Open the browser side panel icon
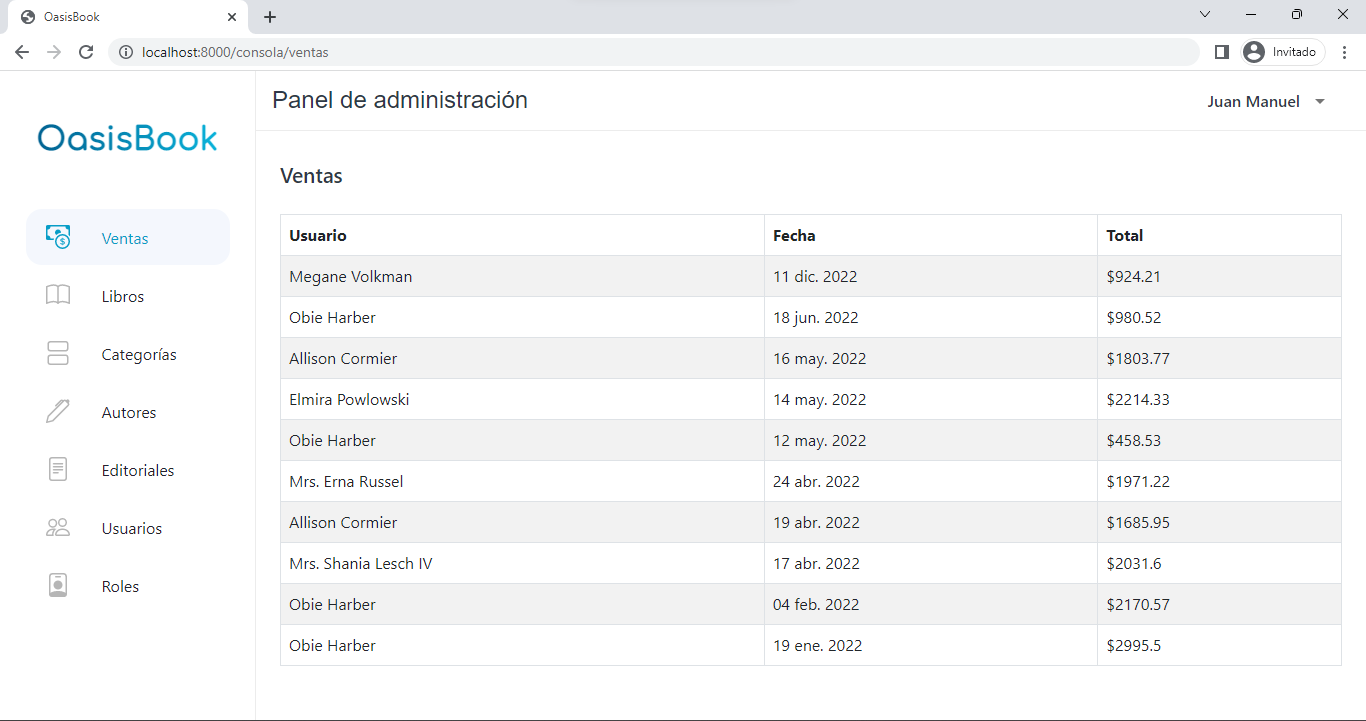 click(1221, 52)
